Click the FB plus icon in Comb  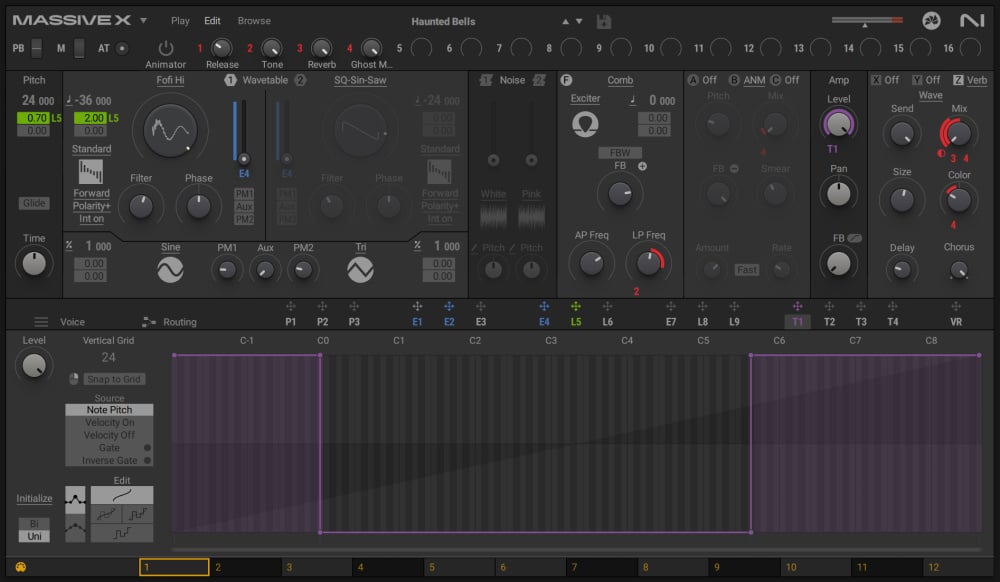tap(642, 166)
